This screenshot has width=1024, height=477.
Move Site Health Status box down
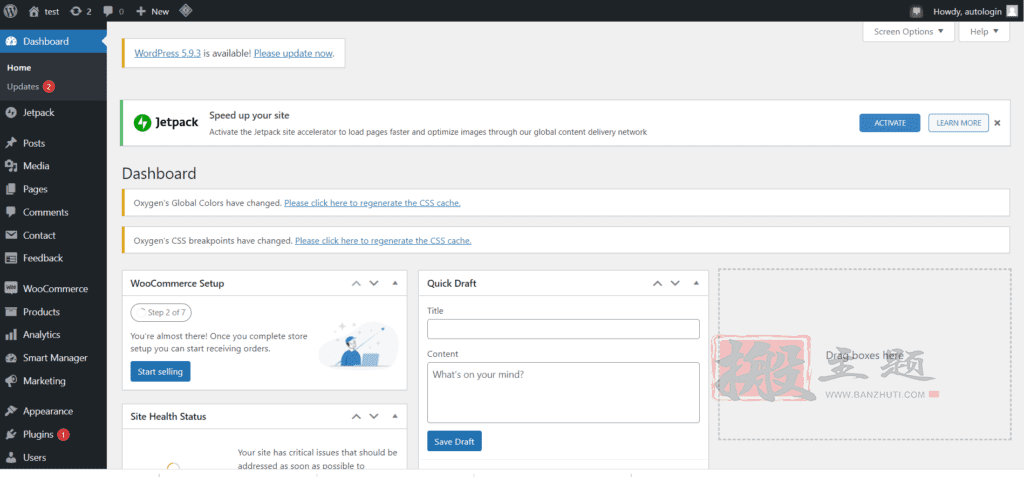(374, 416)
